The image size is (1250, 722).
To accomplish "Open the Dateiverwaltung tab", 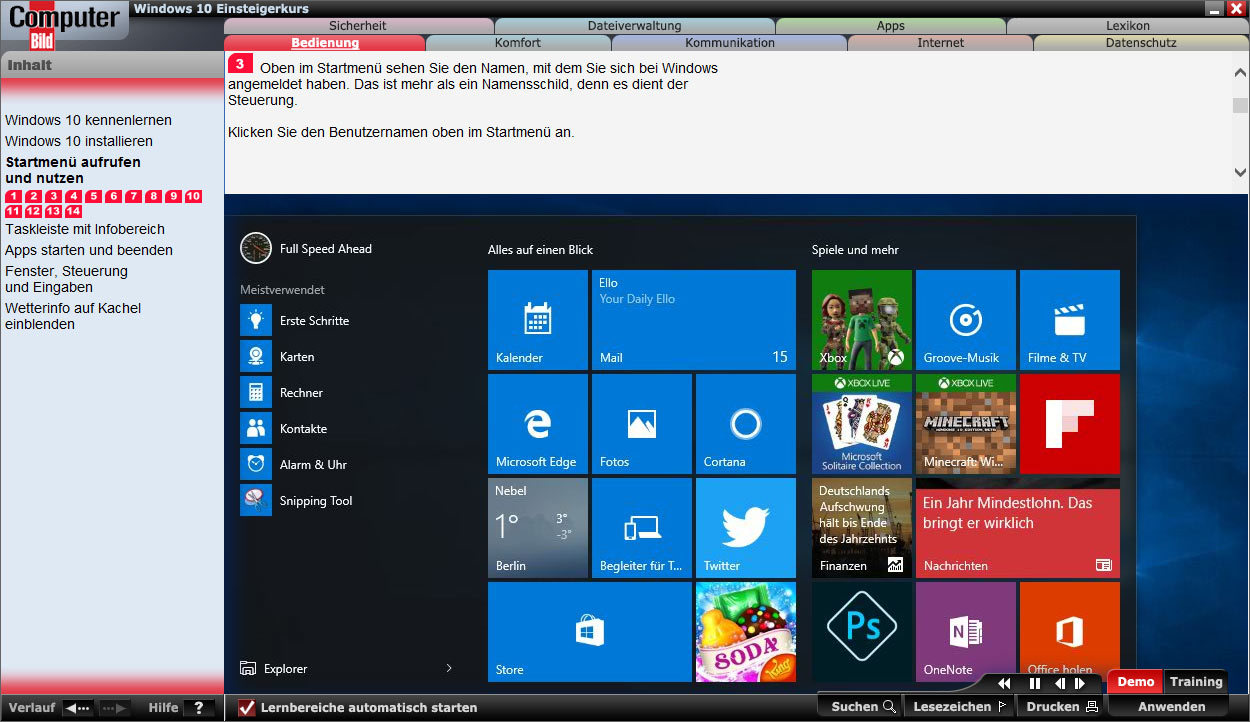I will coord(634,26).
